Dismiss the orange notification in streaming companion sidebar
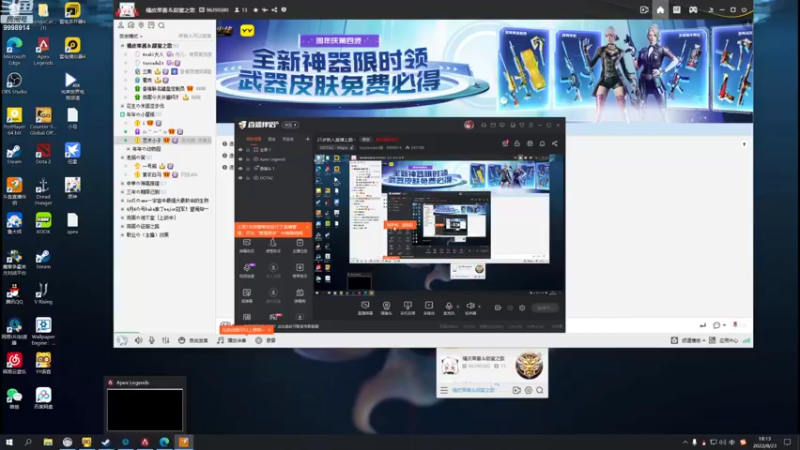The image size is (800, 450). coord(307,227)
